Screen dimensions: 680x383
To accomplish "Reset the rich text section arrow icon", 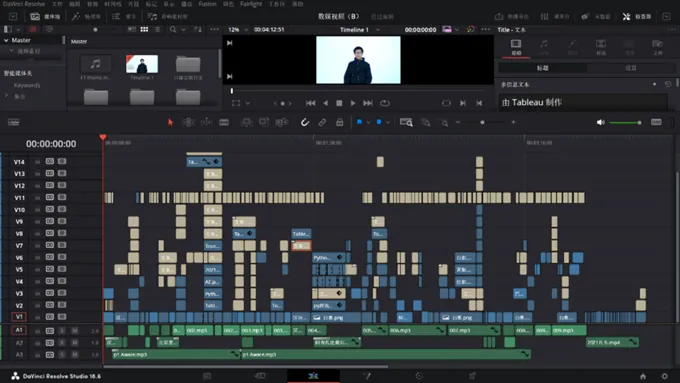I will (x=668, y=84).
